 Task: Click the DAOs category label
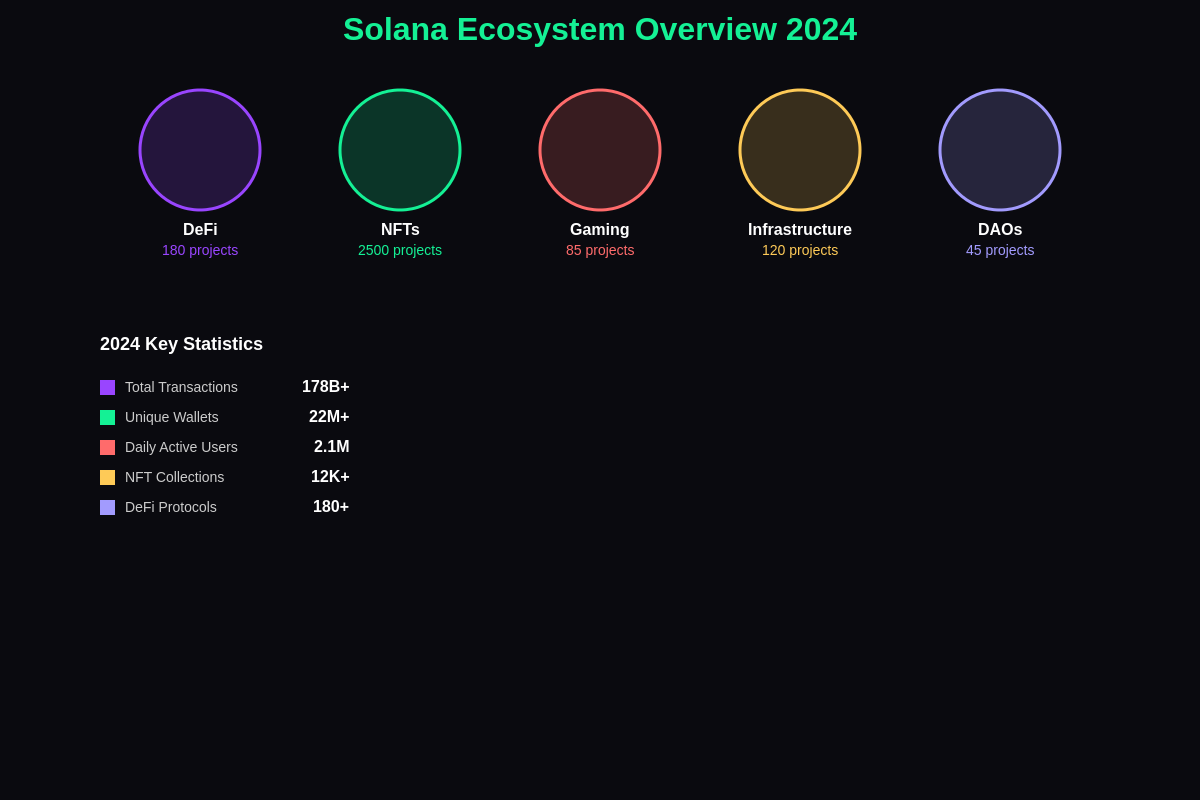[1000, 230]
